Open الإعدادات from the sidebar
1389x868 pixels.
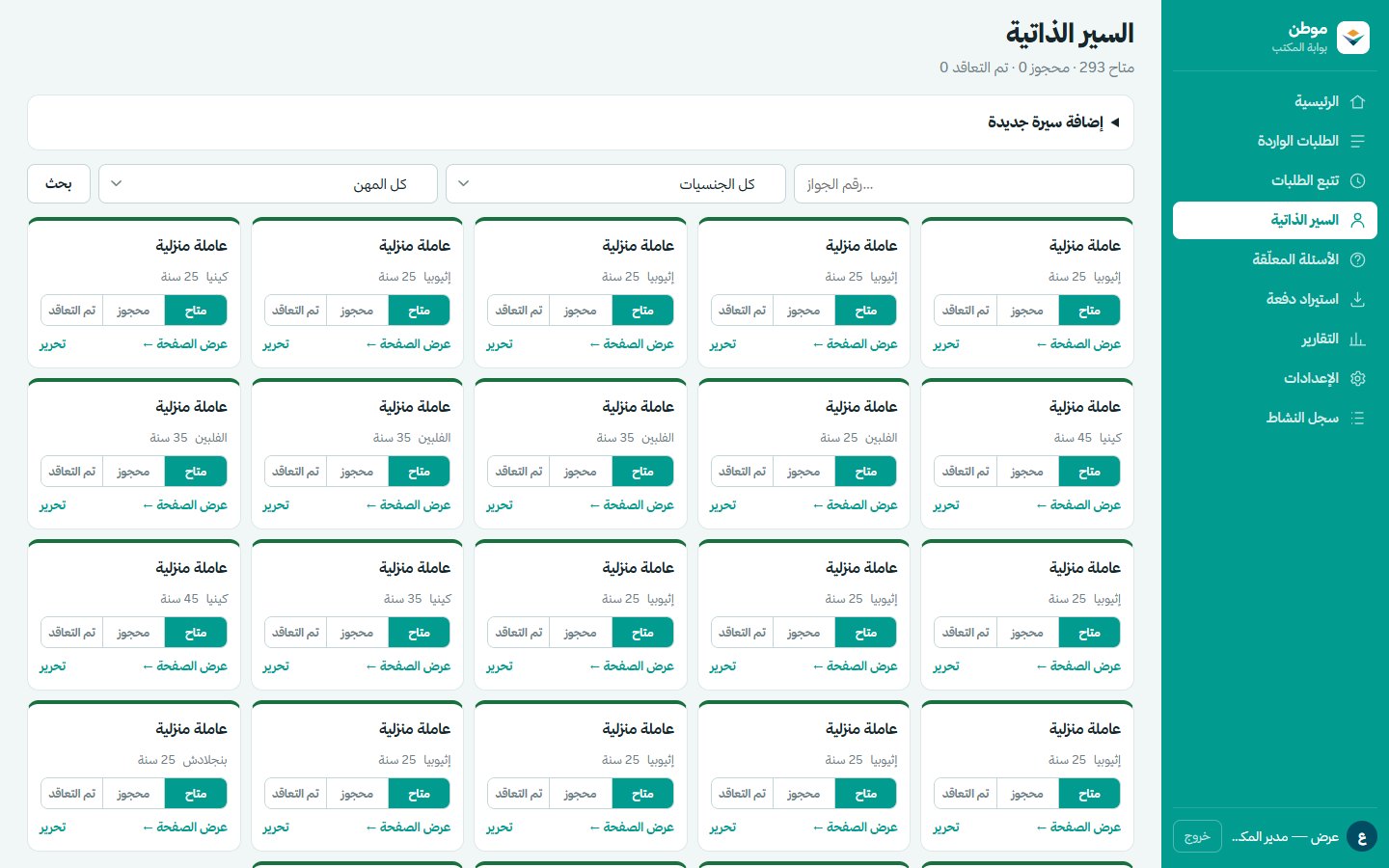click(x=1275, y=378)
